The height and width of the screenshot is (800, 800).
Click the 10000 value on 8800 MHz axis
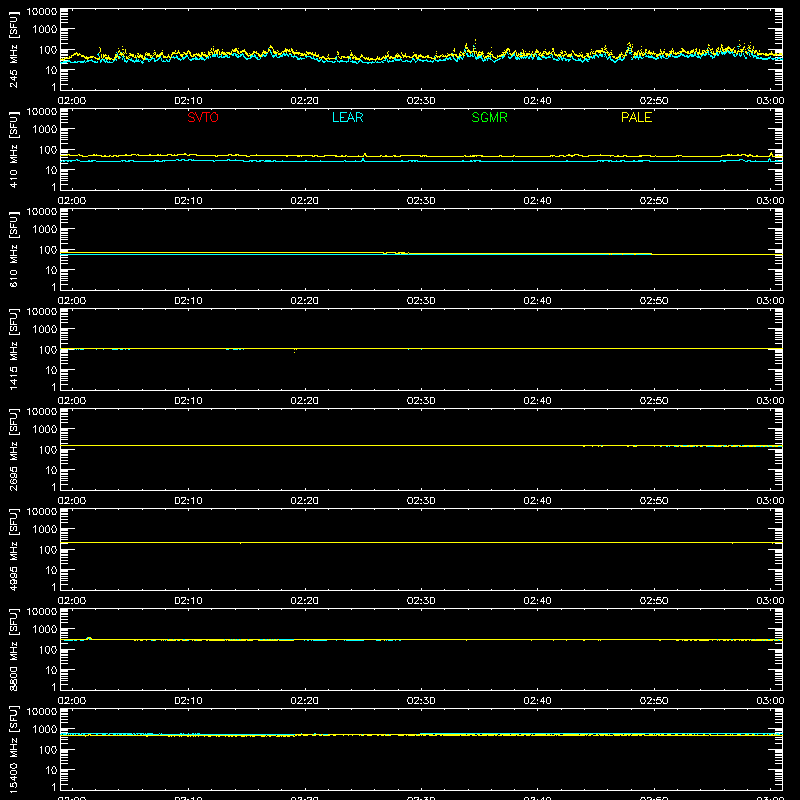[x=42, y=612]
